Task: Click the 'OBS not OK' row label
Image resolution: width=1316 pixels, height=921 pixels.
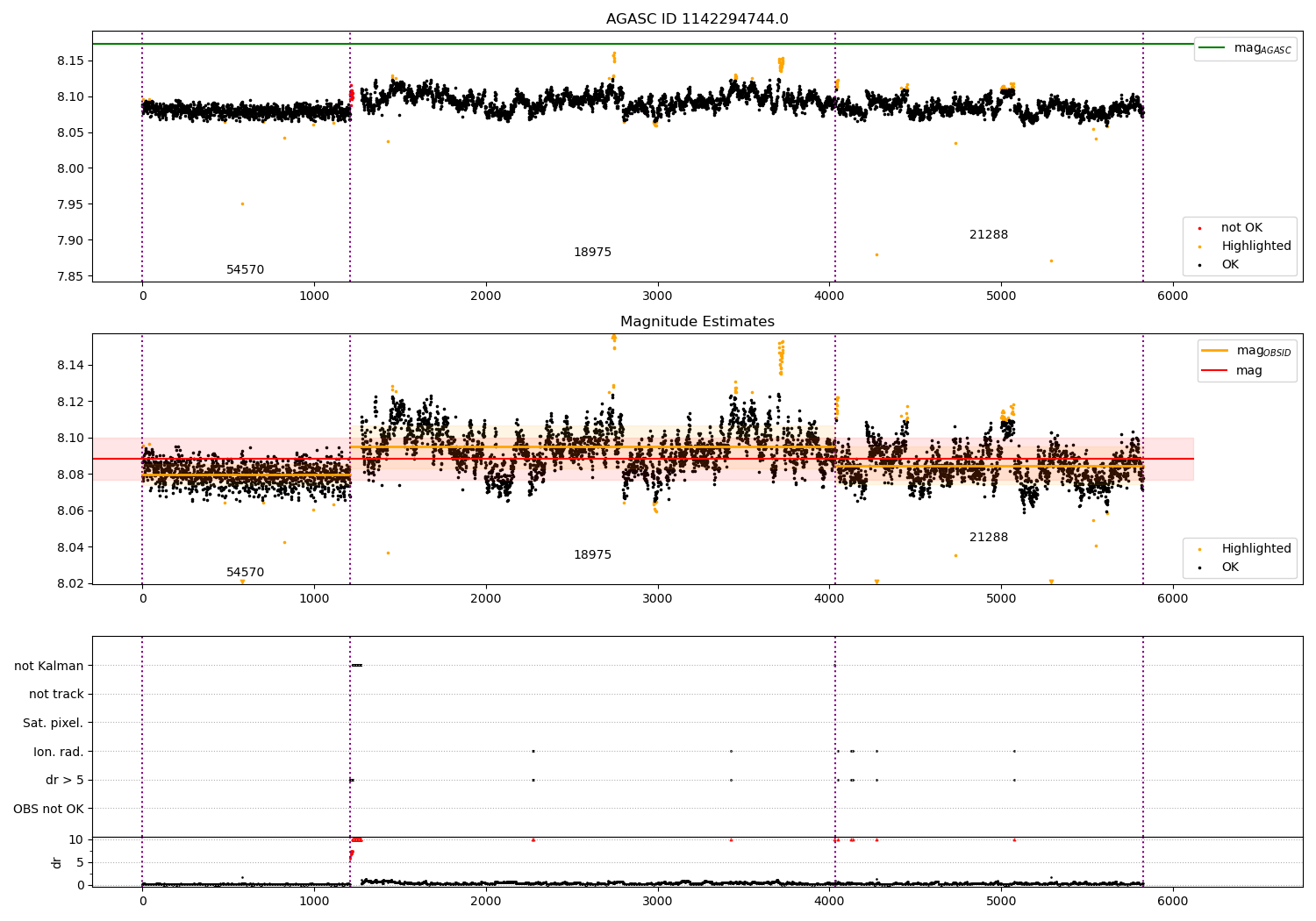Action: (x=48, y=809)
